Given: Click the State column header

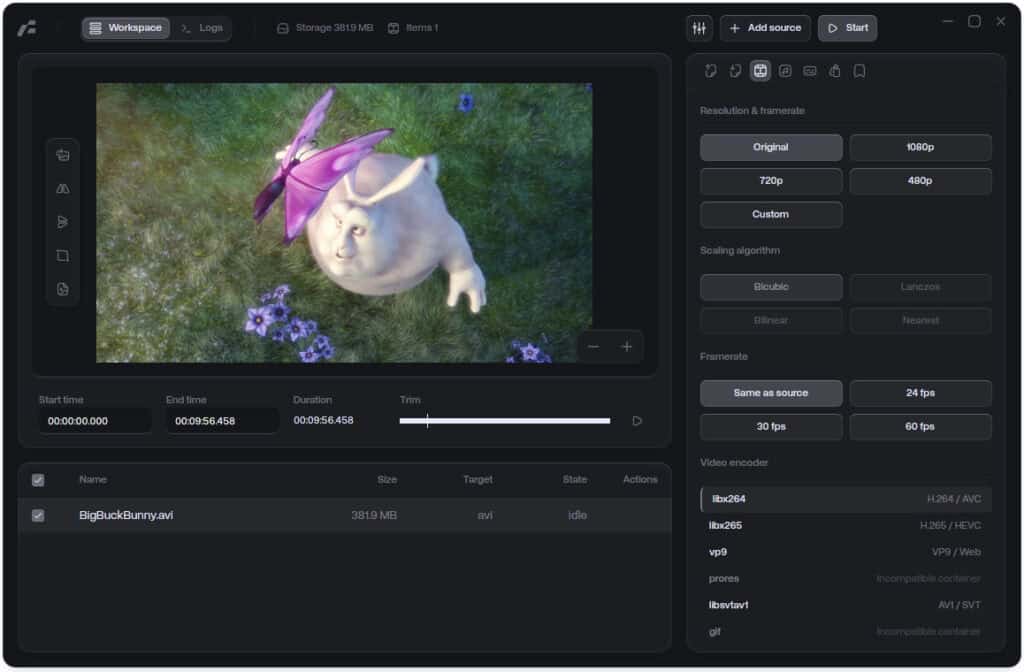Looking at the screenshot, I should tap(575, 480).
